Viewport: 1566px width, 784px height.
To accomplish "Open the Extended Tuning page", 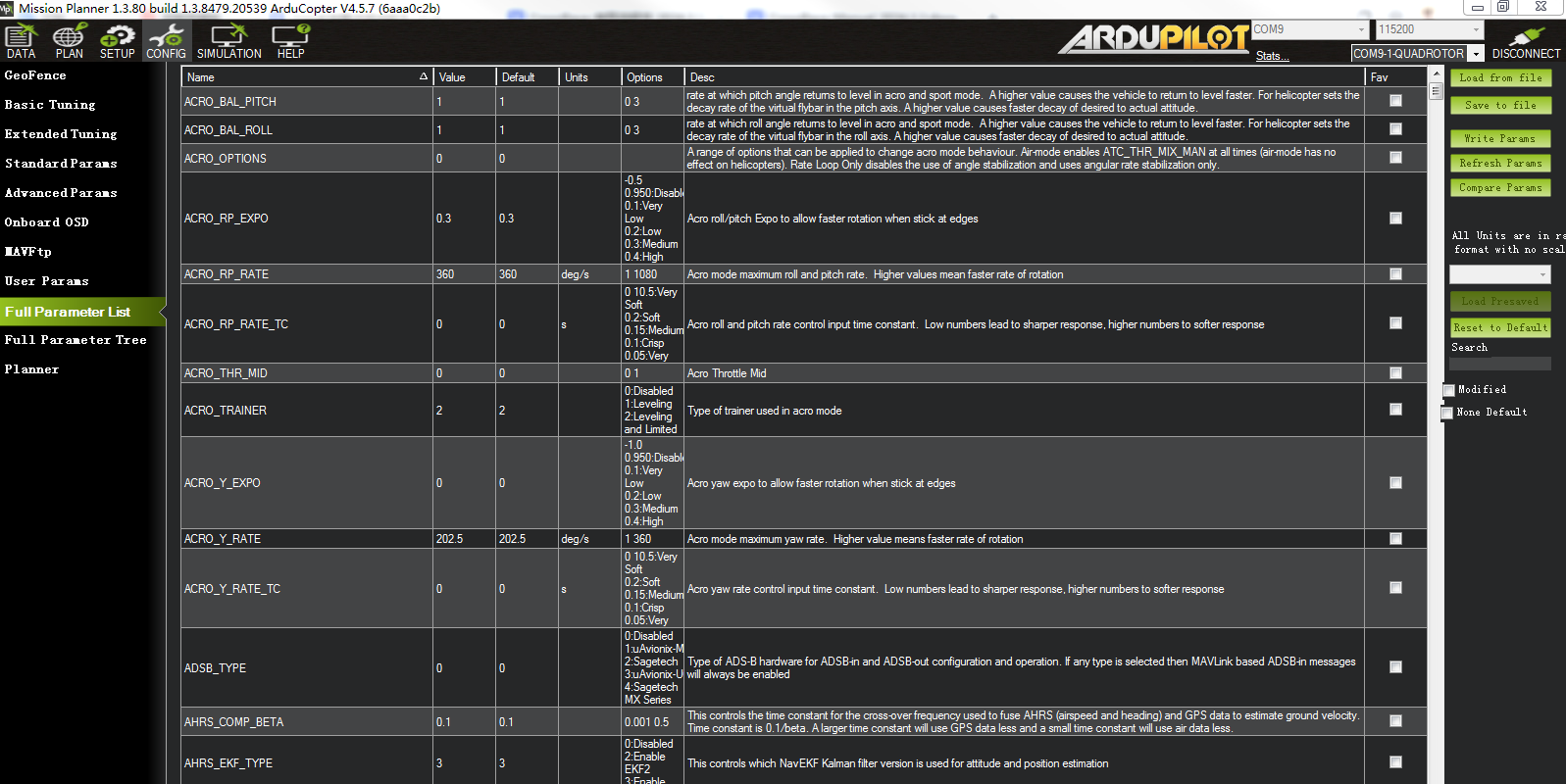I will click(x=61, y=134).
